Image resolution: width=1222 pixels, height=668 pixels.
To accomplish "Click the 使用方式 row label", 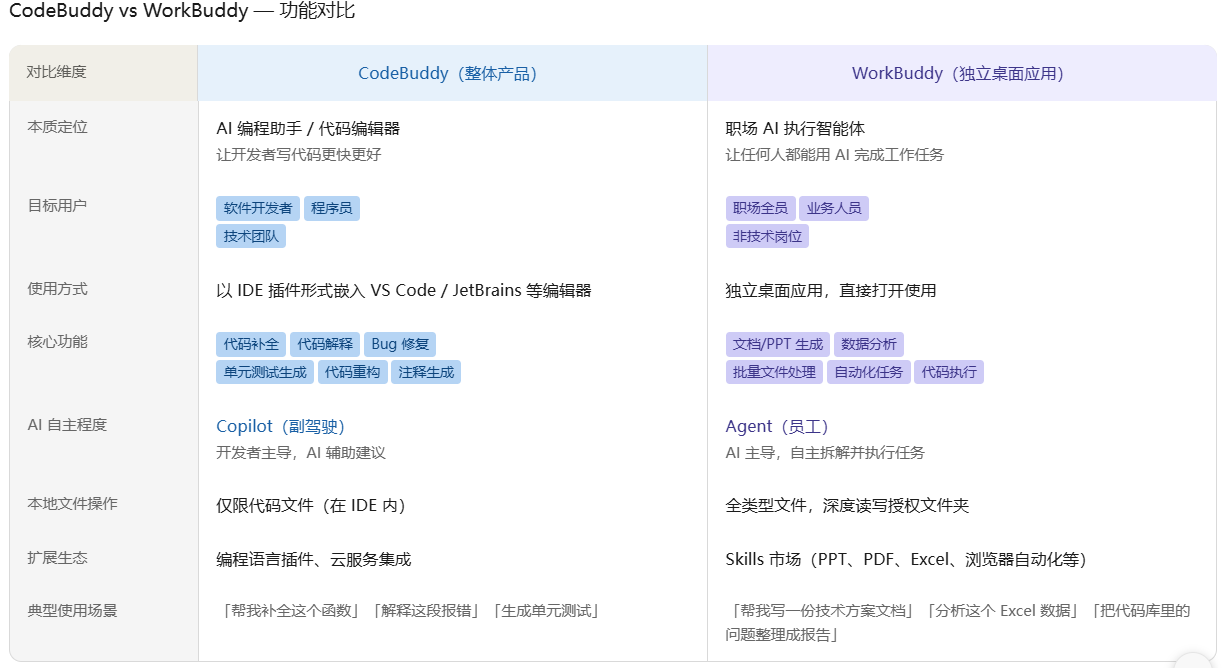I will (x=57, y=289).
